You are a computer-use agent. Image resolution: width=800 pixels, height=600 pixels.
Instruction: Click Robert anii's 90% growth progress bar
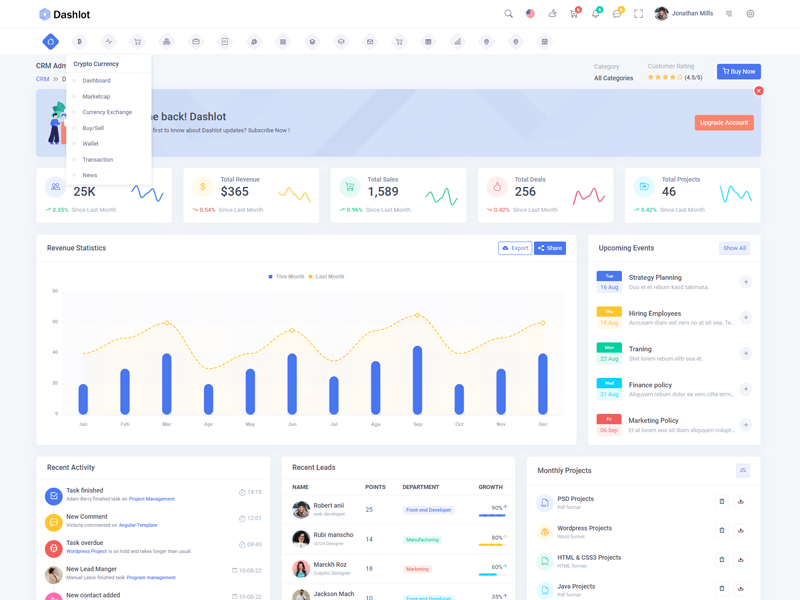tap(491, 514)
